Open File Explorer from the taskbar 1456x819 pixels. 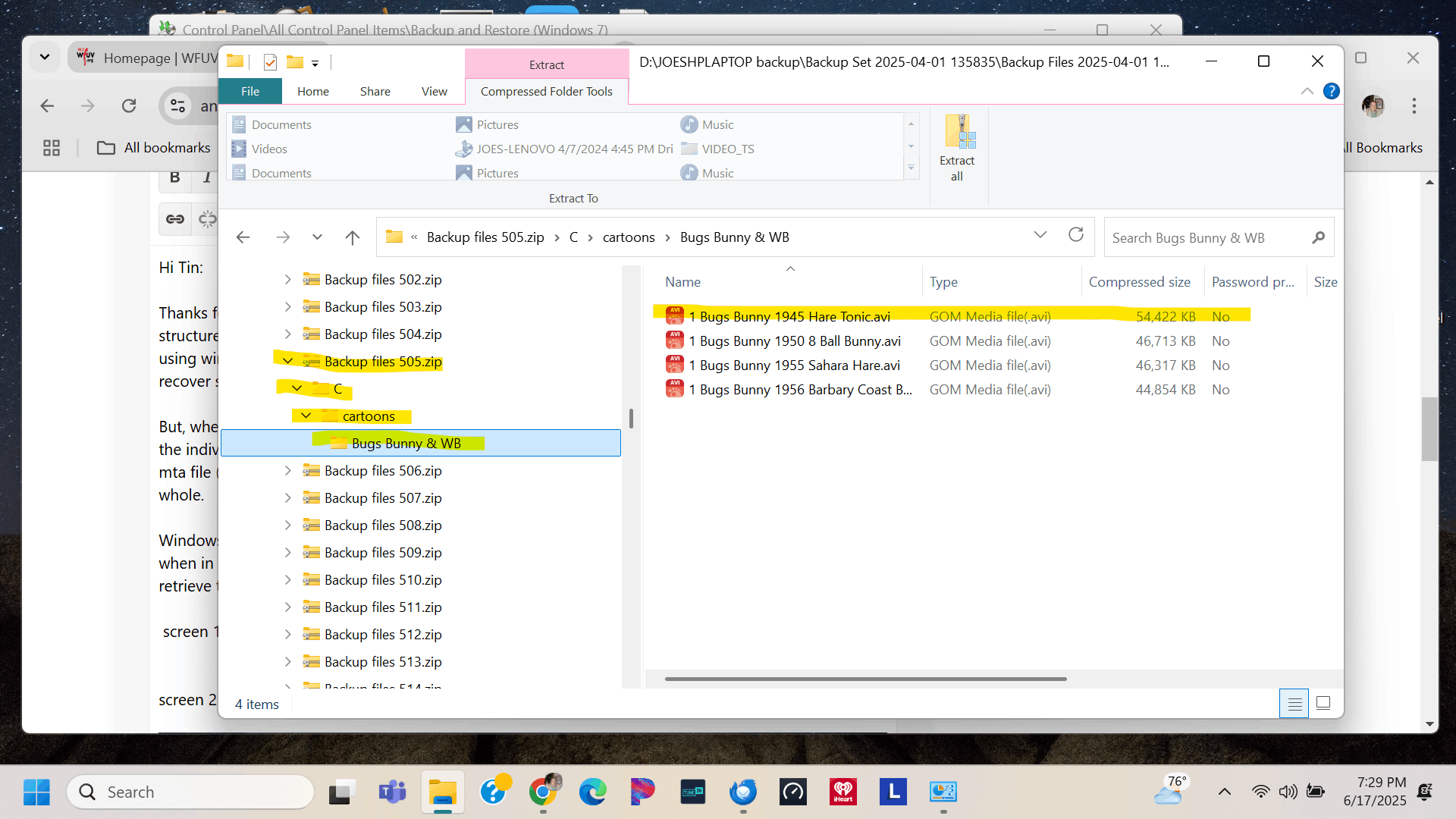(x=442, y=792)
